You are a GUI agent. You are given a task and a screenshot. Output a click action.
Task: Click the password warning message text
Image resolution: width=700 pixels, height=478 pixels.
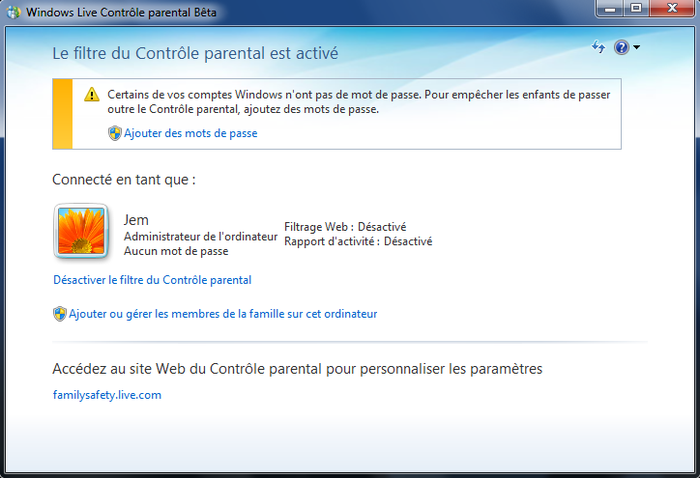[x=358, y=102]
